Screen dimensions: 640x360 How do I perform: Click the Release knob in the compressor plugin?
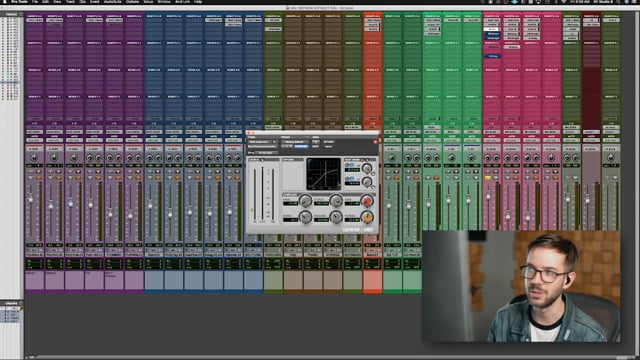pos(336,217)
